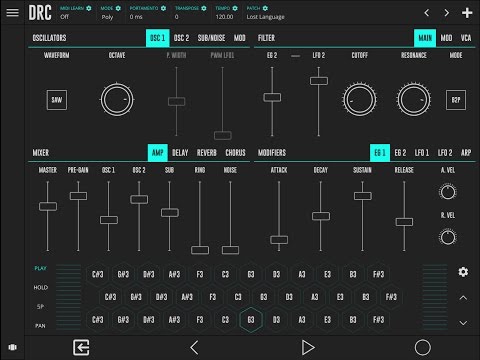Click the mixer OSC 1 level slider

(x=109, y=220)
